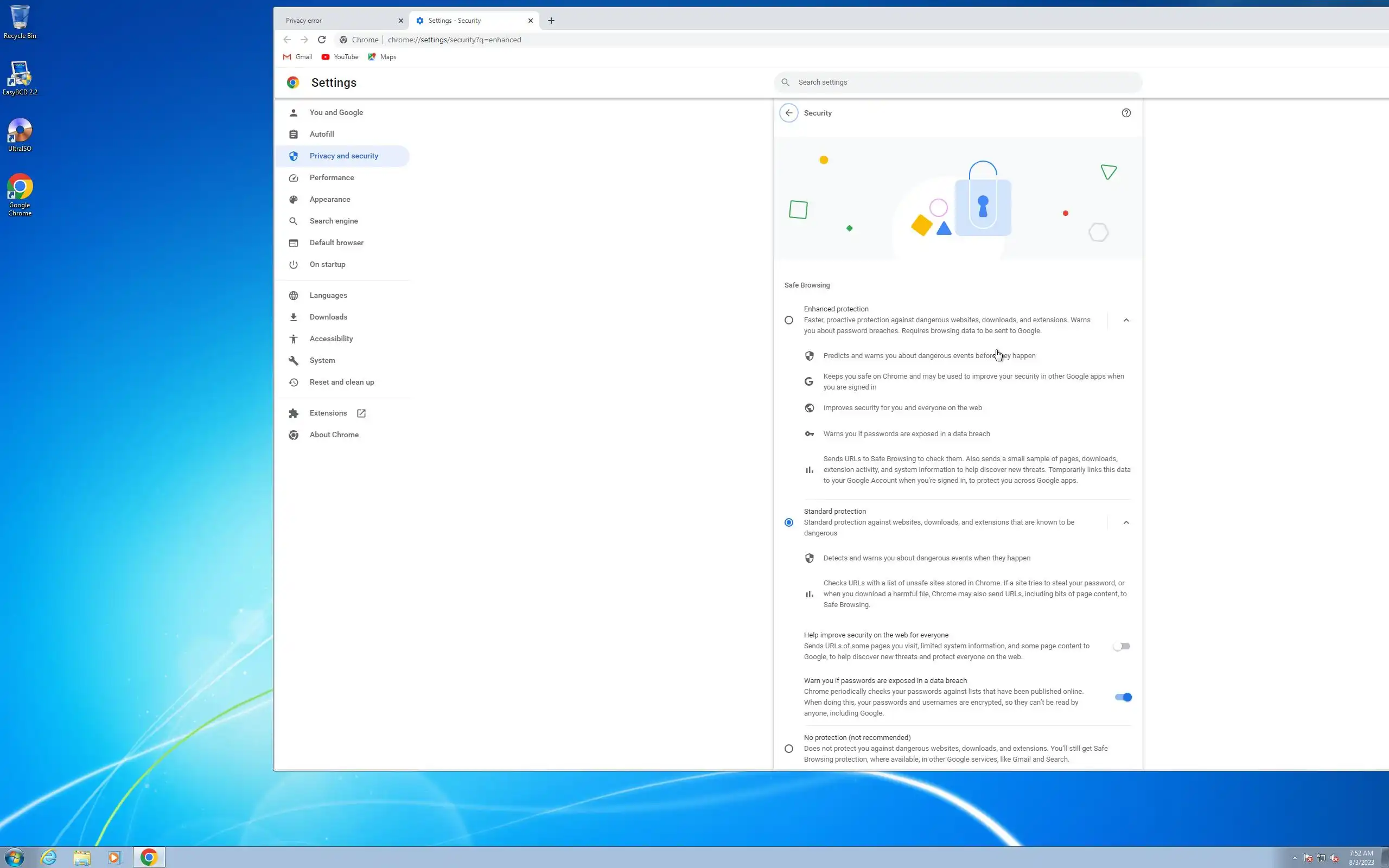1389x868 pixels.
Task: Select Enhanced protection radio button
Action: (788, 320)
